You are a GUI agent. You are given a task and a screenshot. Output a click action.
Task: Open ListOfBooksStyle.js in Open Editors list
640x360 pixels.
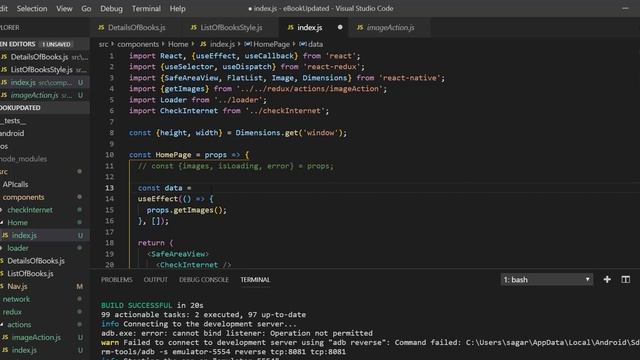pyautogui.click(x=44, y=70)
